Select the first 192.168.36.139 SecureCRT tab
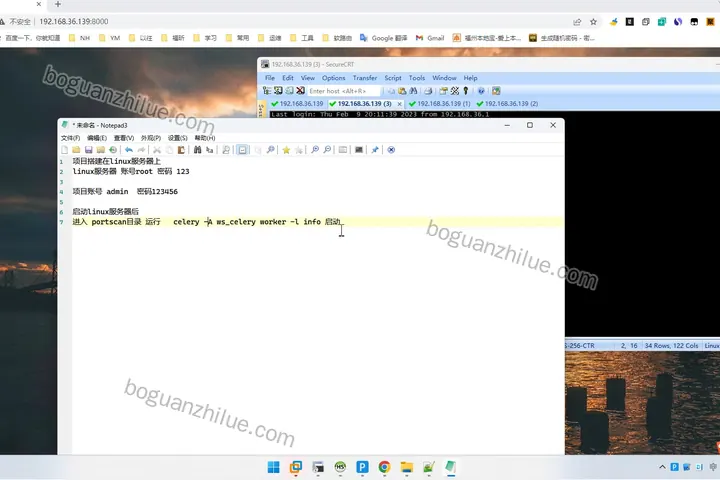720x480 pixels. click(x=297, y=104)
